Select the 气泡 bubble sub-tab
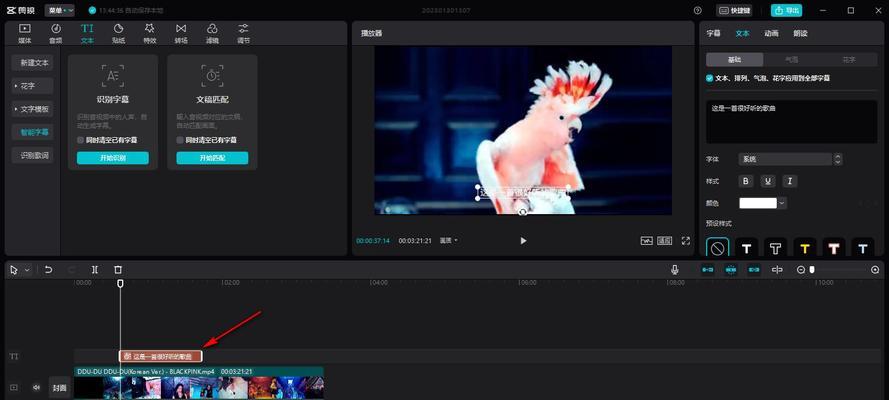The height and width of the screenshot is (400, 889). pos(791,59)
